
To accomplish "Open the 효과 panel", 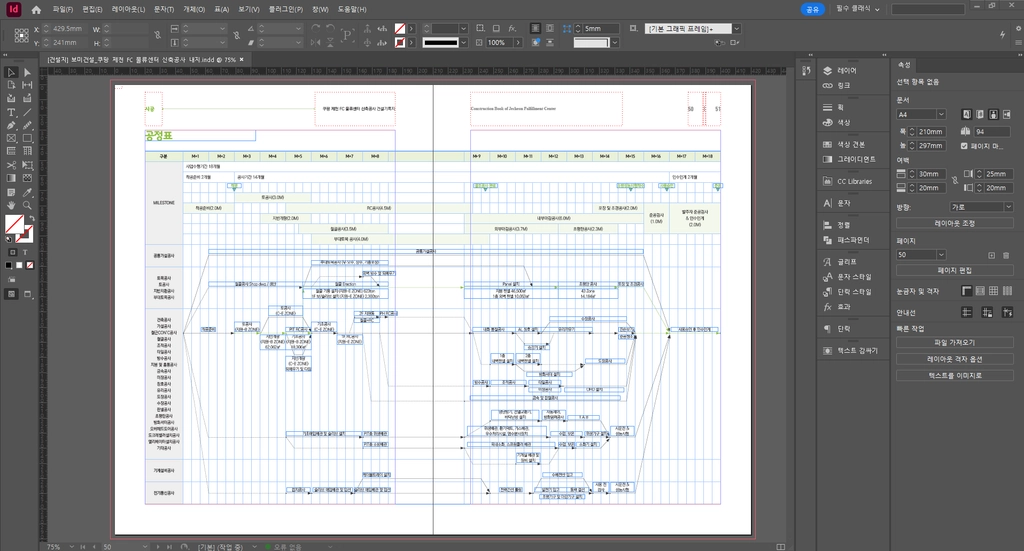I will [x=837, y=307].
